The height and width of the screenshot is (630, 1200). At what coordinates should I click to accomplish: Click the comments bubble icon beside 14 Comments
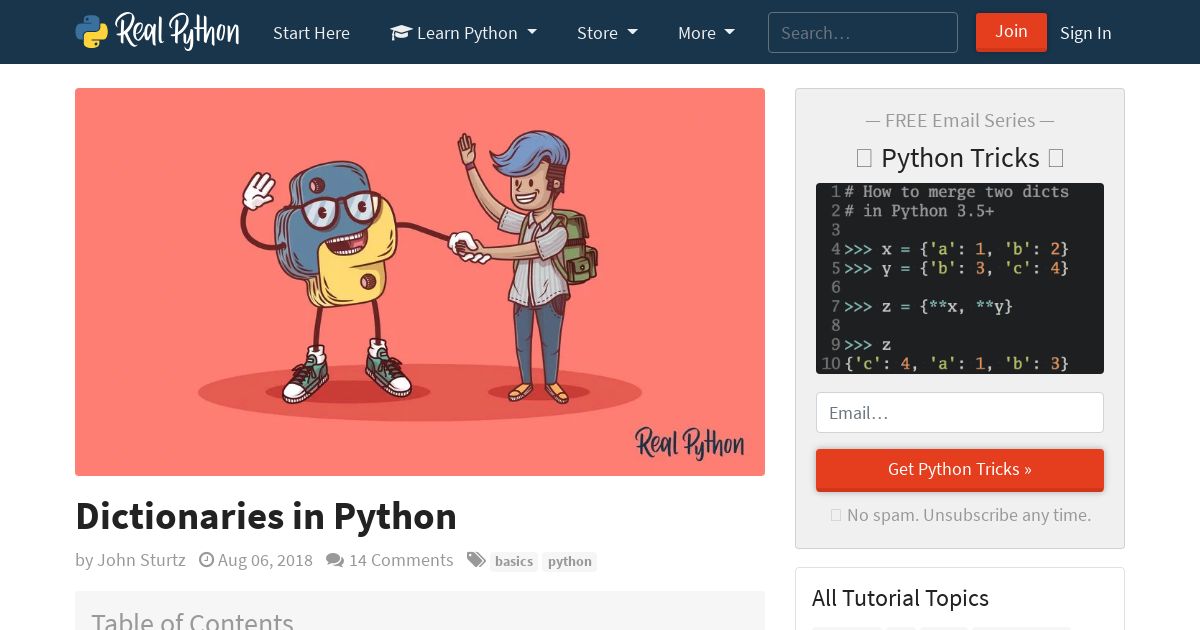pos(335,560)
